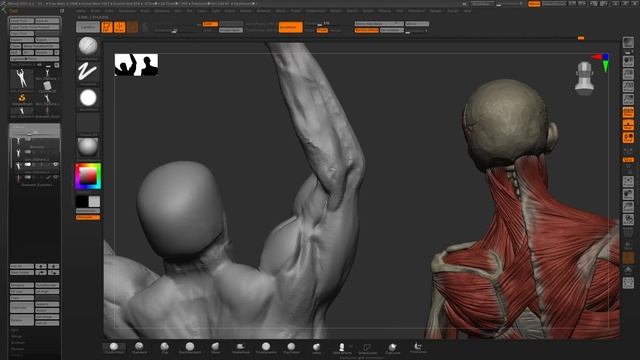
Task: Click Save As button in Tool palette
Action: [47, 20]
